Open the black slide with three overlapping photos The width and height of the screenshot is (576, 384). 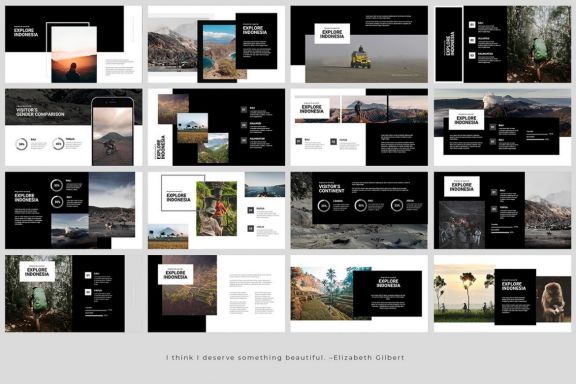[216, 127]
